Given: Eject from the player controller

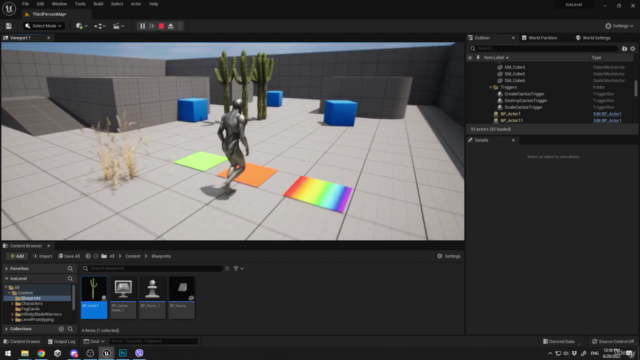Looking at the screenshot, I should pyautogui.click(x=171, y=26).
